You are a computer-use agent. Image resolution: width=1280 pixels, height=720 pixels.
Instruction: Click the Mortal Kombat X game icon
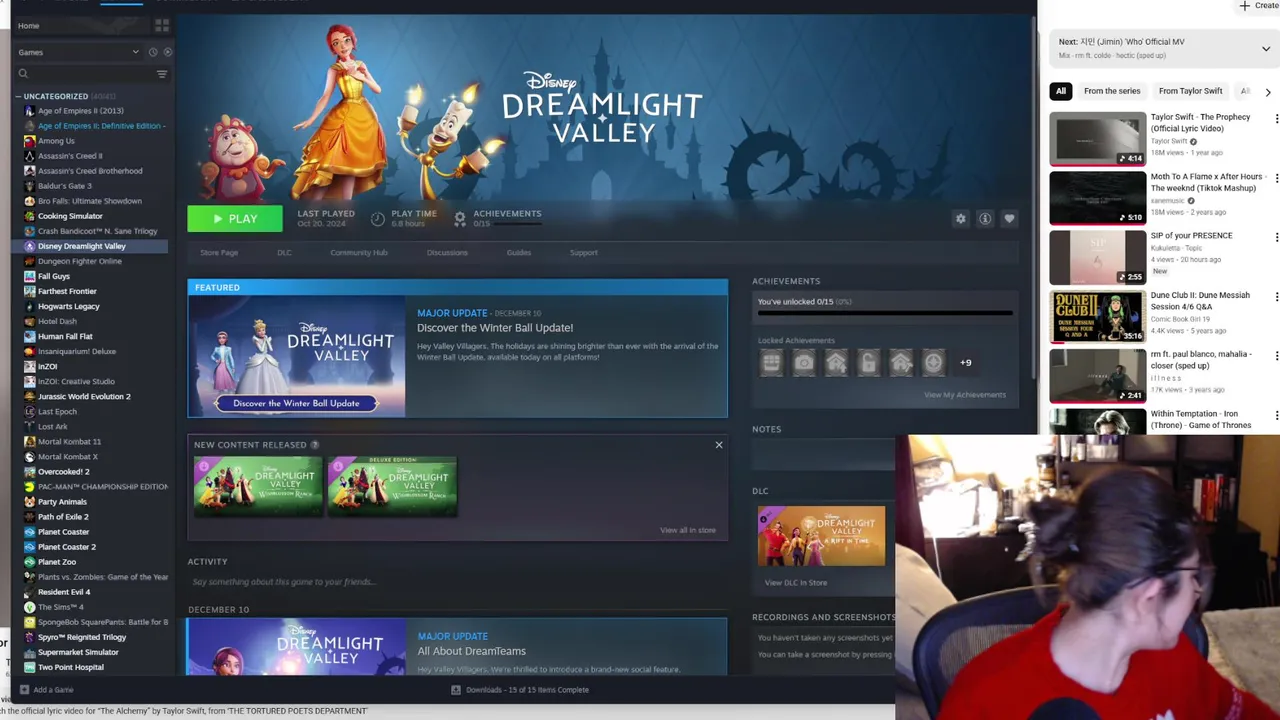(29, 456)
